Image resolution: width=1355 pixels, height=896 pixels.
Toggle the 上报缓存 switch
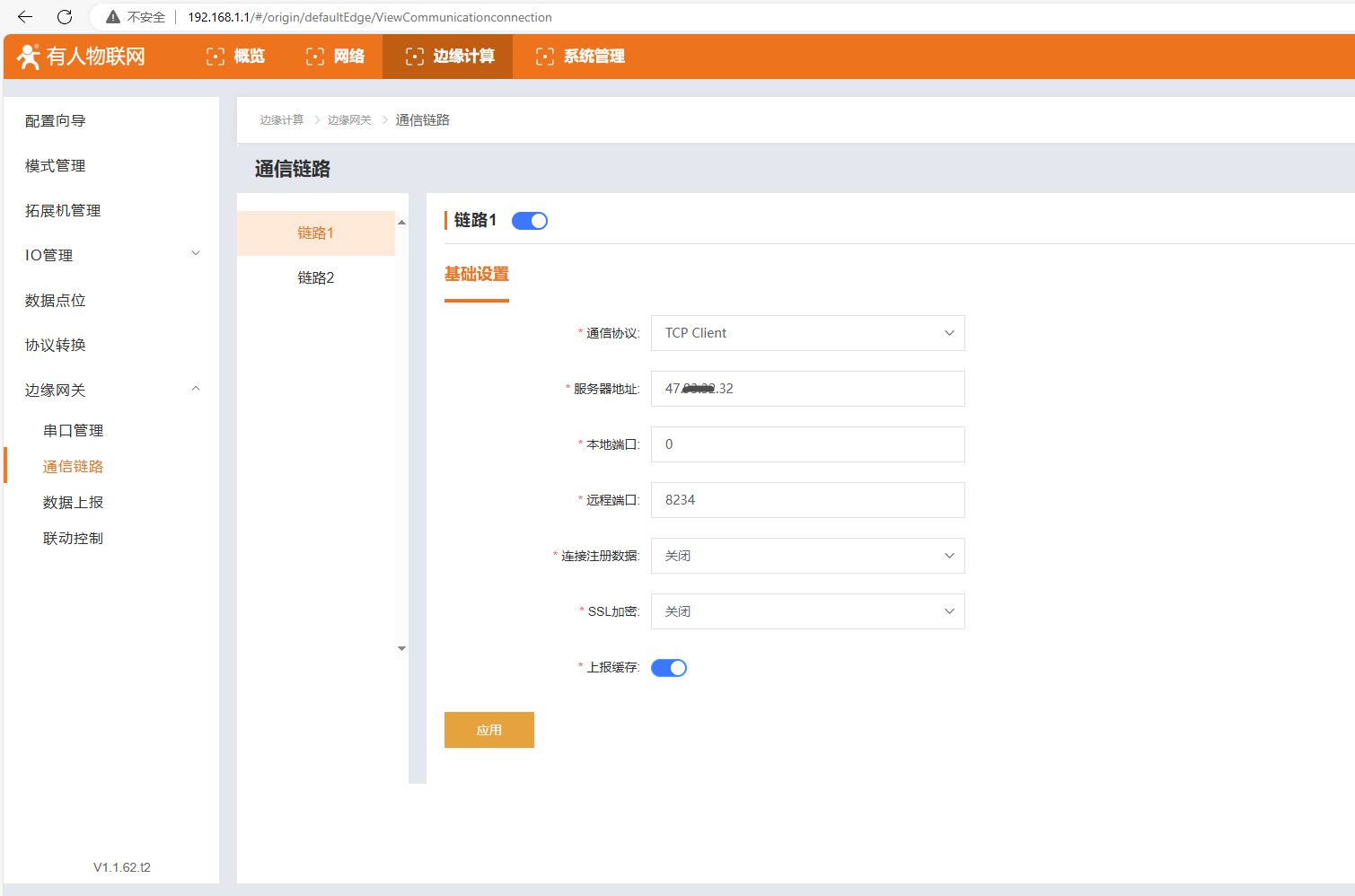pyautogui.click(x=668, y=668)
